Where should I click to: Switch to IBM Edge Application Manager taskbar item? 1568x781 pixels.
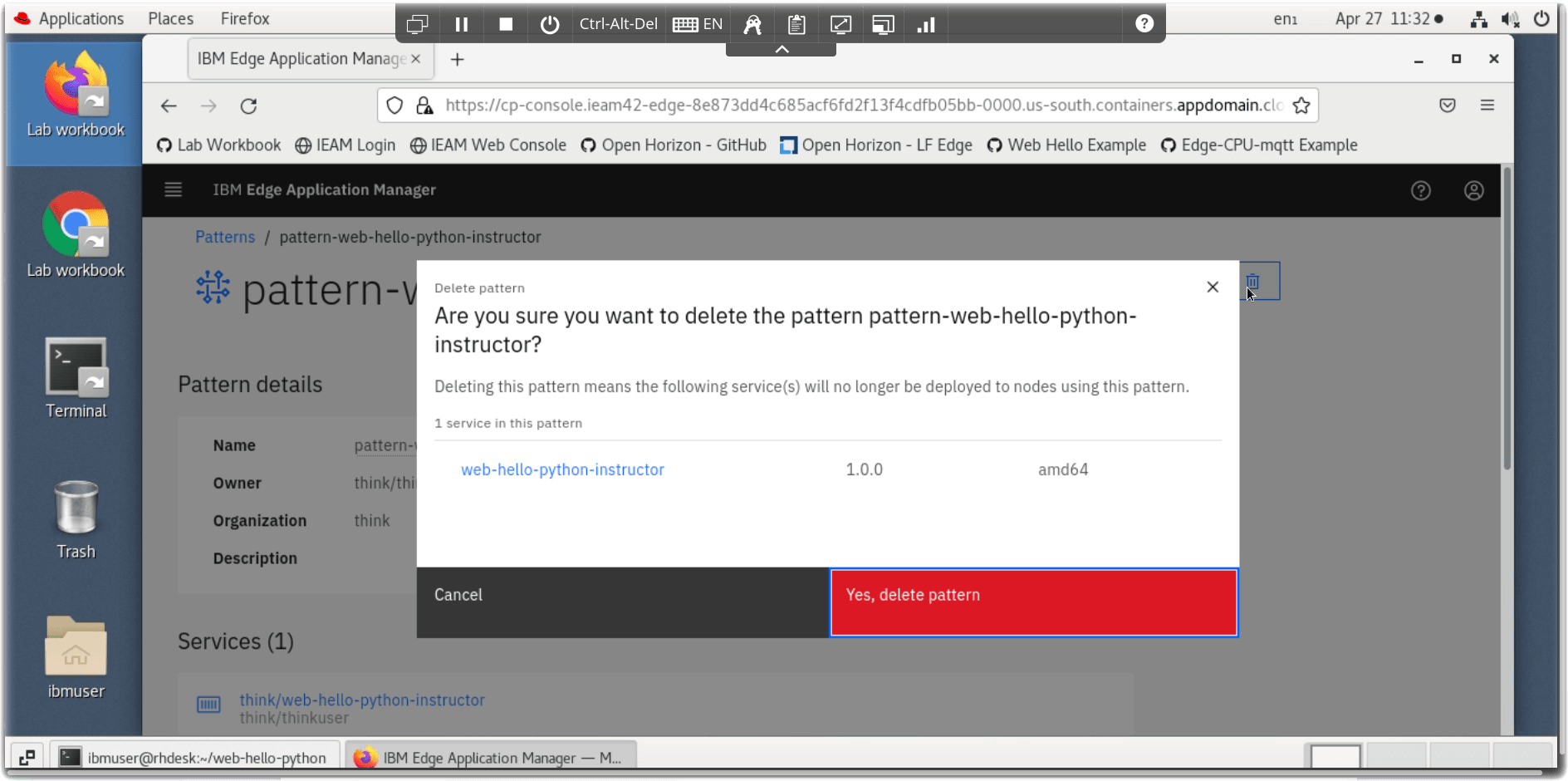point(490,758)
